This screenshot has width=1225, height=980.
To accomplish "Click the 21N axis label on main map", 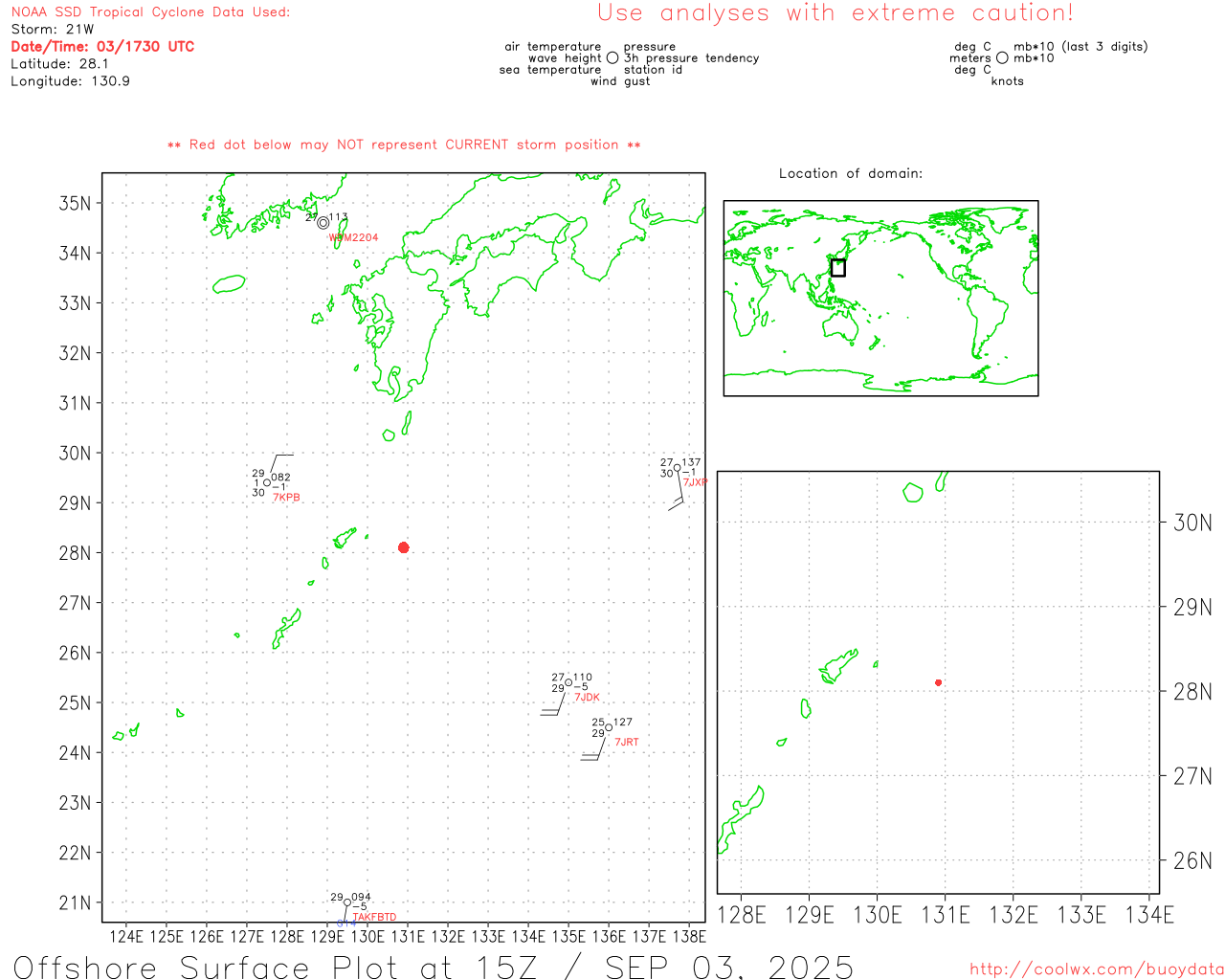I will (x=75, y=902).
